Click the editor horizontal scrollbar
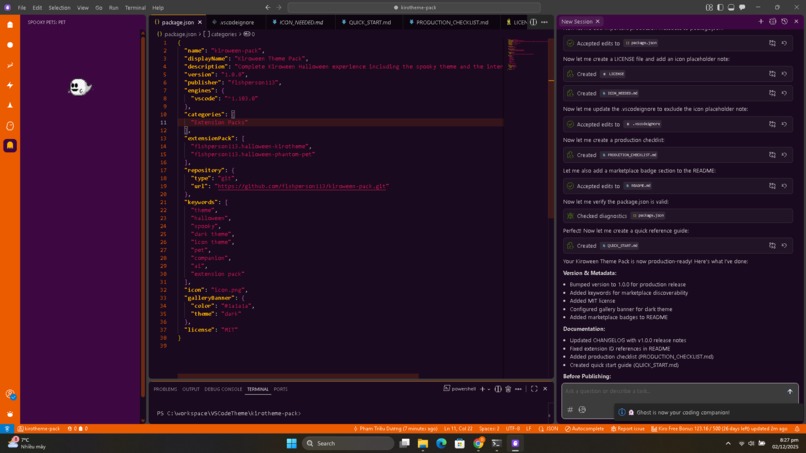This screenshot has height=453, width=806. [298, 375]
